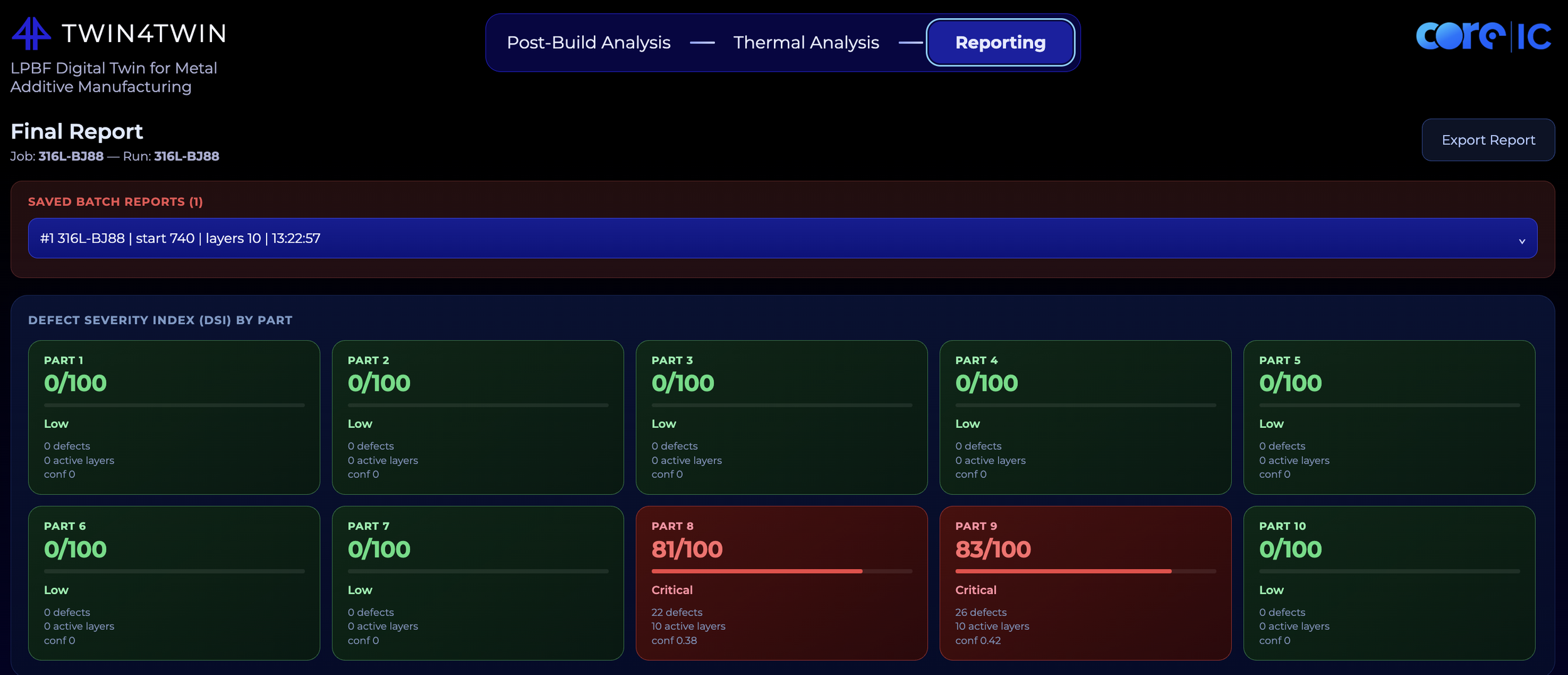The image size is (1568, 675).
Task: Click the "22 defects" text
Action: 677,612
